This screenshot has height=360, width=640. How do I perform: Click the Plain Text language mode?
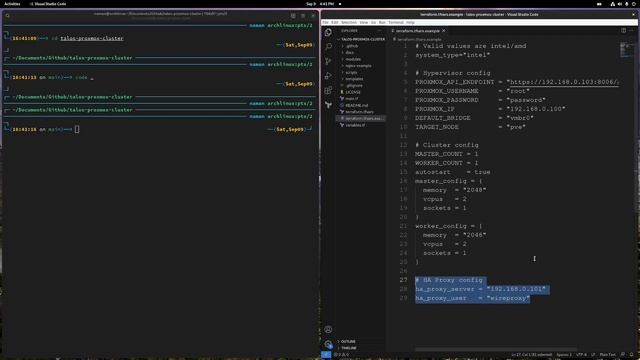(607, 355)
